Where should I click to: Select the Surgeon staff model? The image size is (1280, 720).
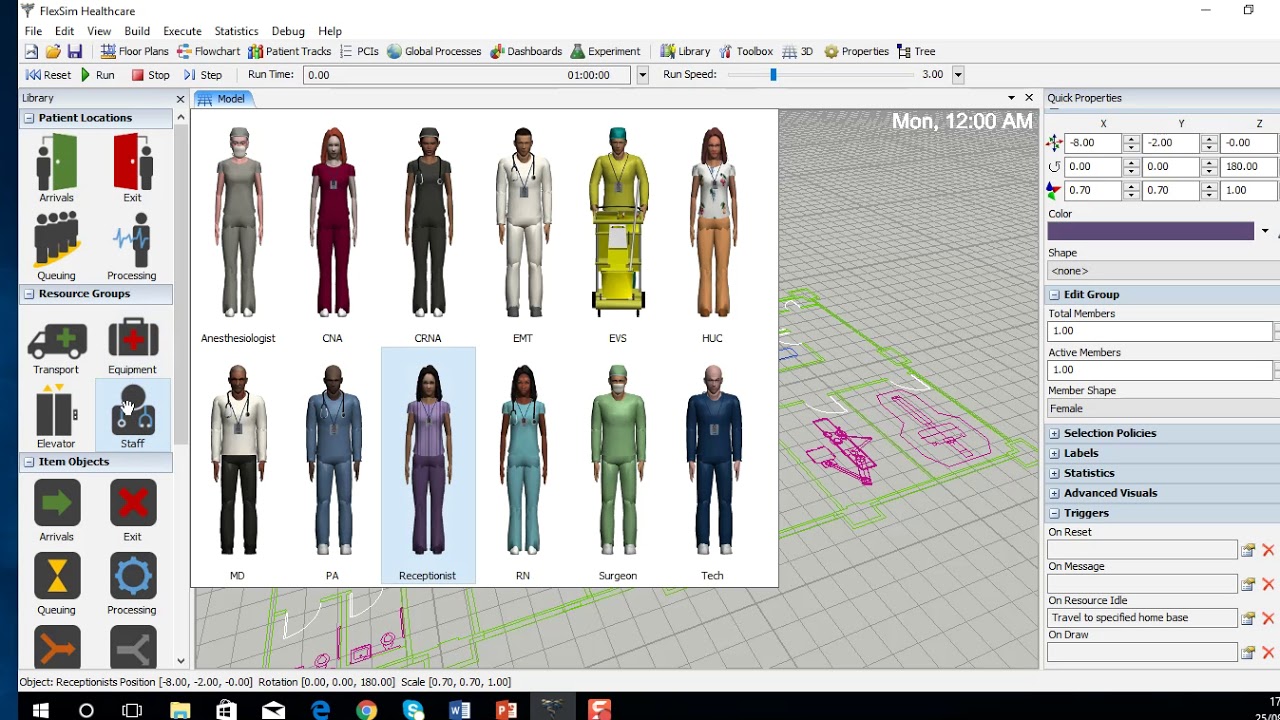(x=618, y=470)
